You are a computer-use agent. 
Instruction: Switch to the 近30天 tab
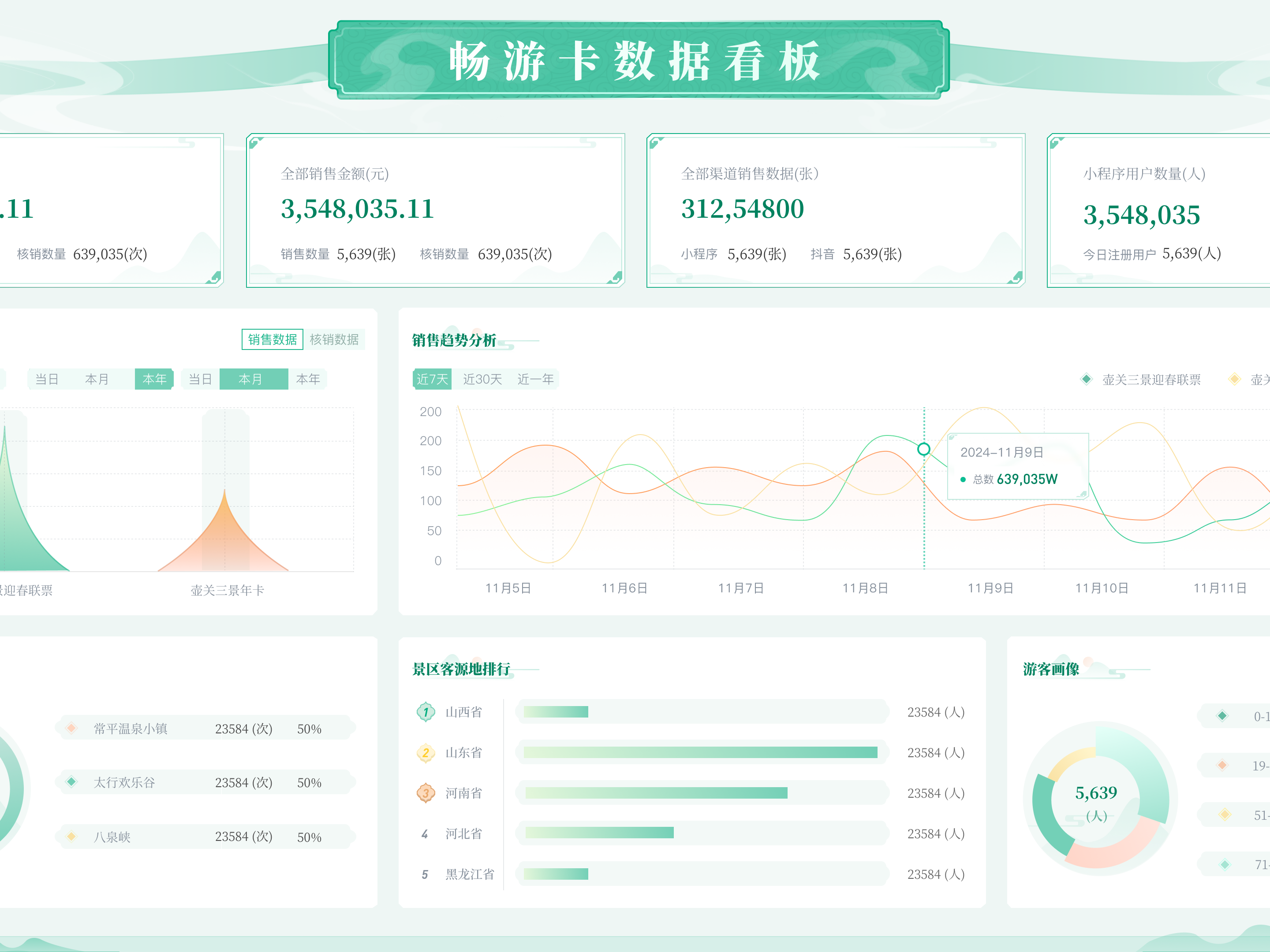(x=482, y=379)
